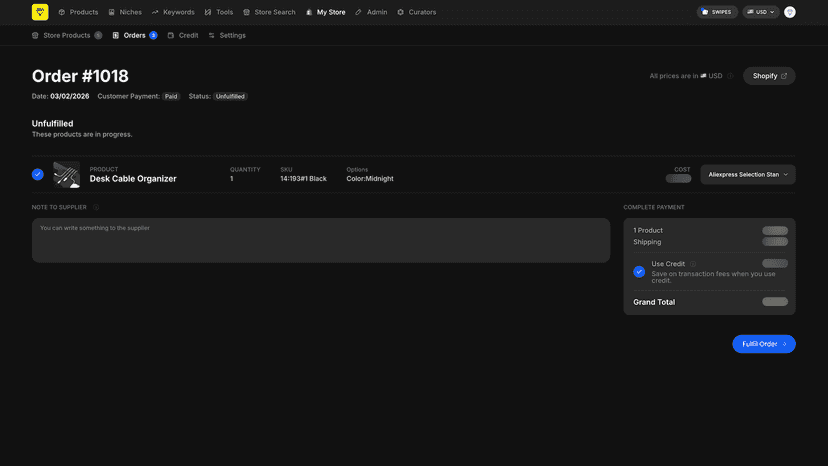This screenshot has height=466, width=828.
Task: Click the Shopify external link icon
Action: [x=784, y=76]
